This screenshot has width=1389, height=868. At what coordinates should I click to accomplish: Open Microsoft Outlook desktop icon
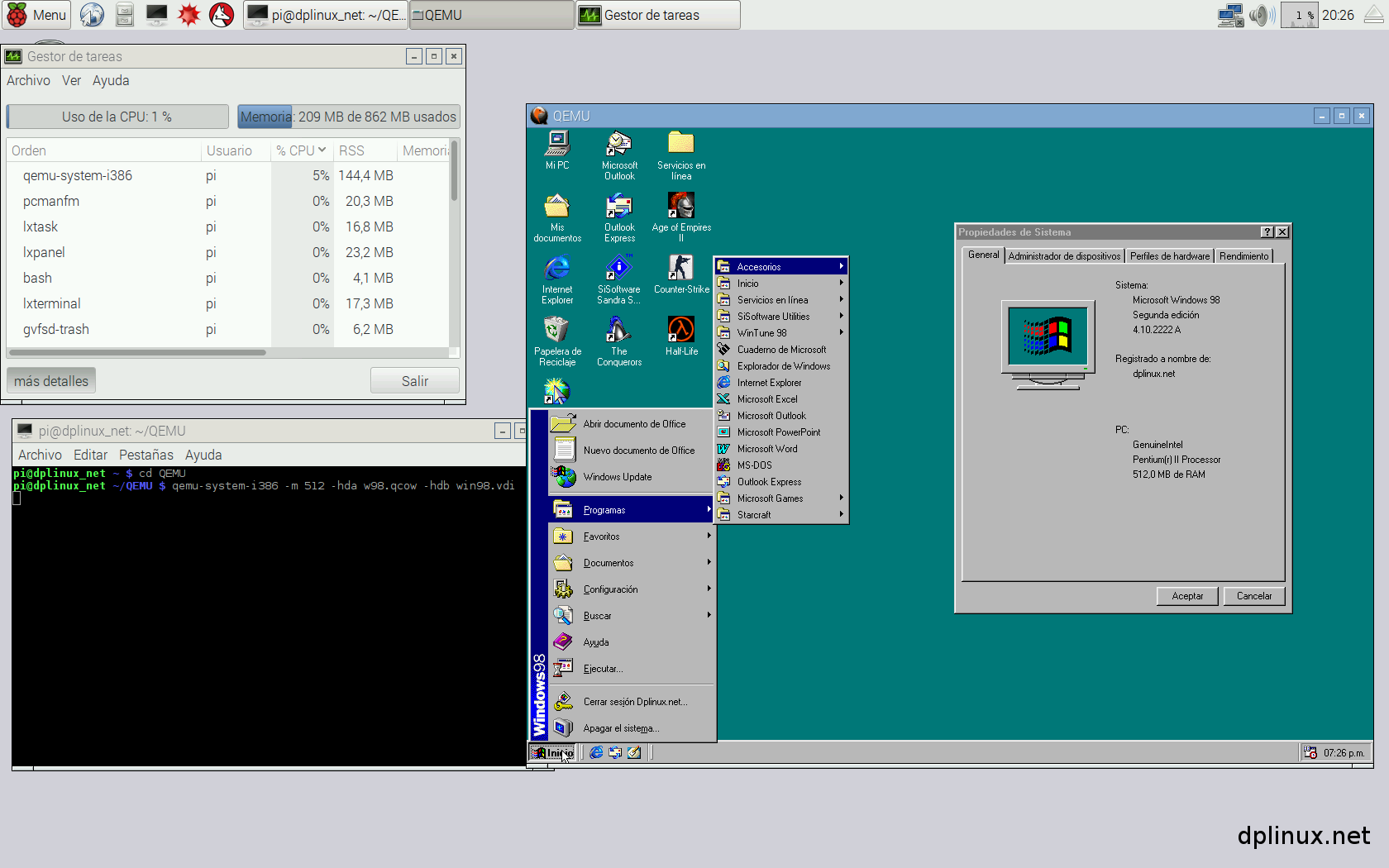click(619, 156)
